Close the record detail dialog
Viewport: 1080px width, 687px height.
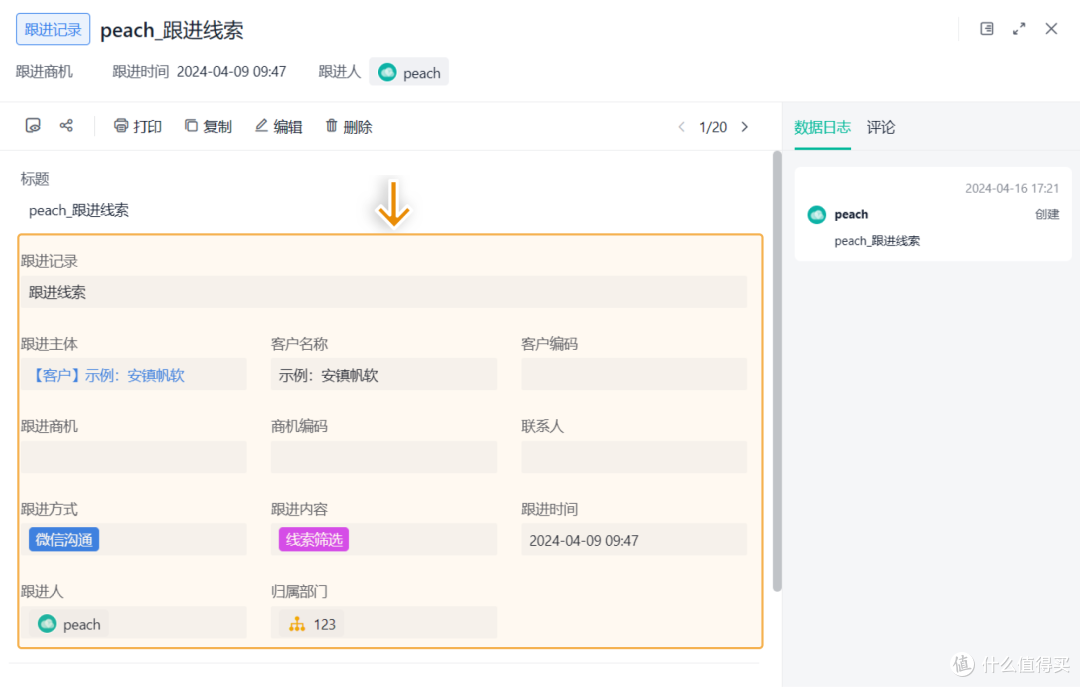point(1051,28)
